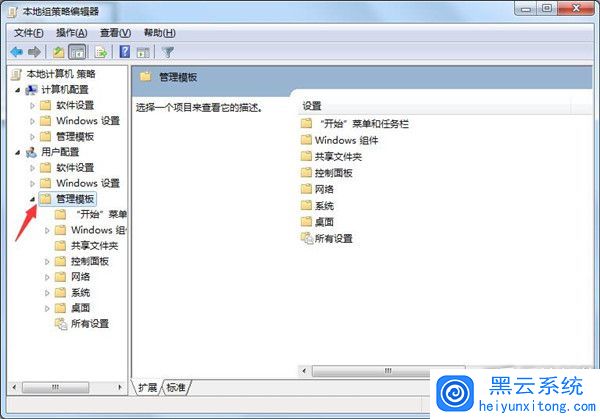Select 软件设置 under 计算机配置
Image resolution: width=600 pixels, height=419 pixels.
[x=75, y=105]
